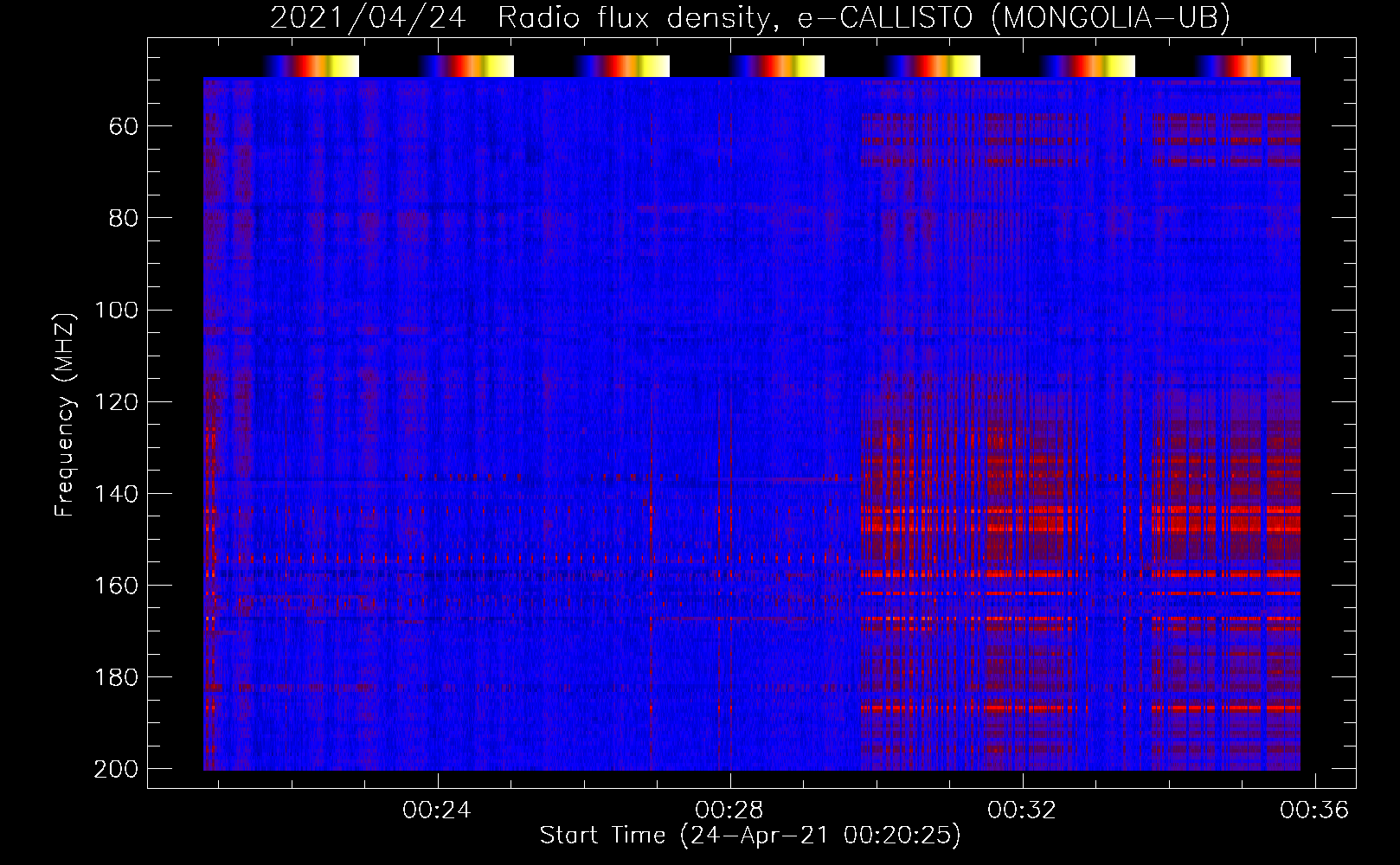The image size is (1400, 865).
Task: Click the 'Start Time (24-Apr-21 00:20:25)' label
Action: tap(750, 836)
